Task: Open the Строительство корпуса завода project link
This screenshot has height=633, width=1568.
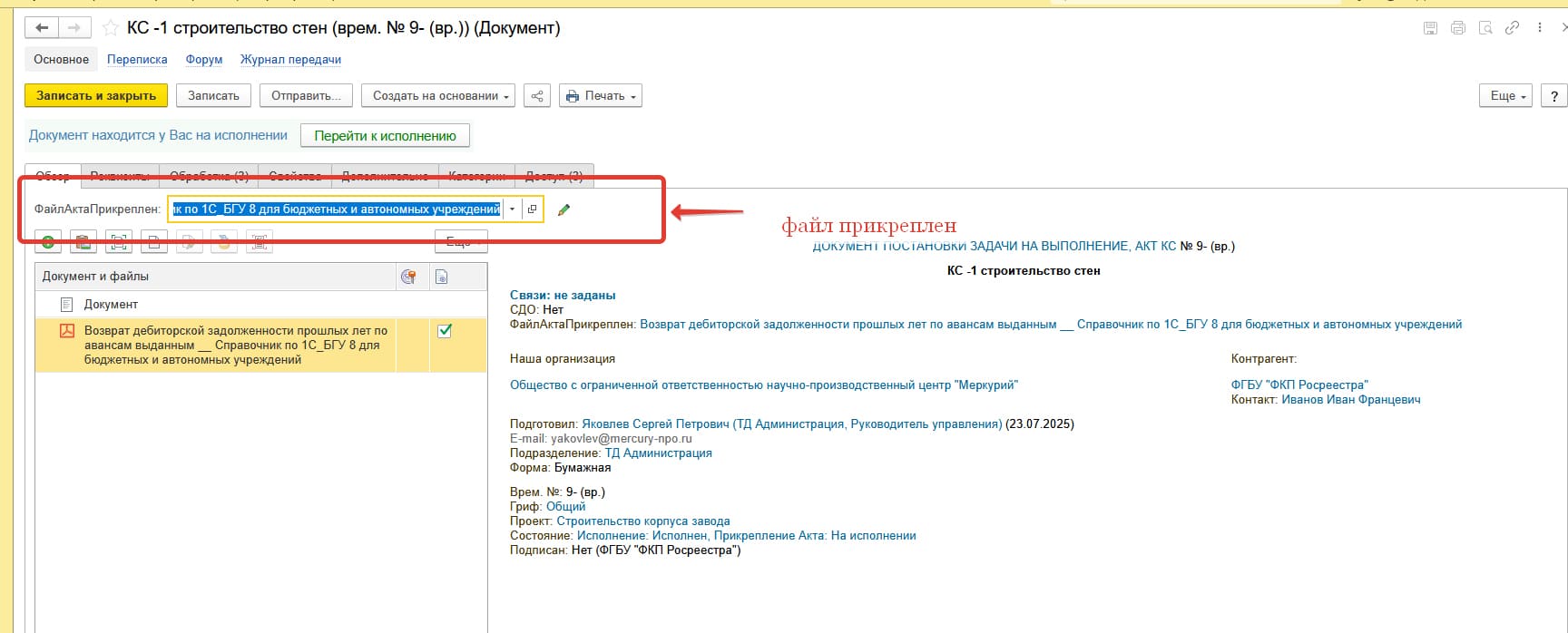Action: (642, 521)
